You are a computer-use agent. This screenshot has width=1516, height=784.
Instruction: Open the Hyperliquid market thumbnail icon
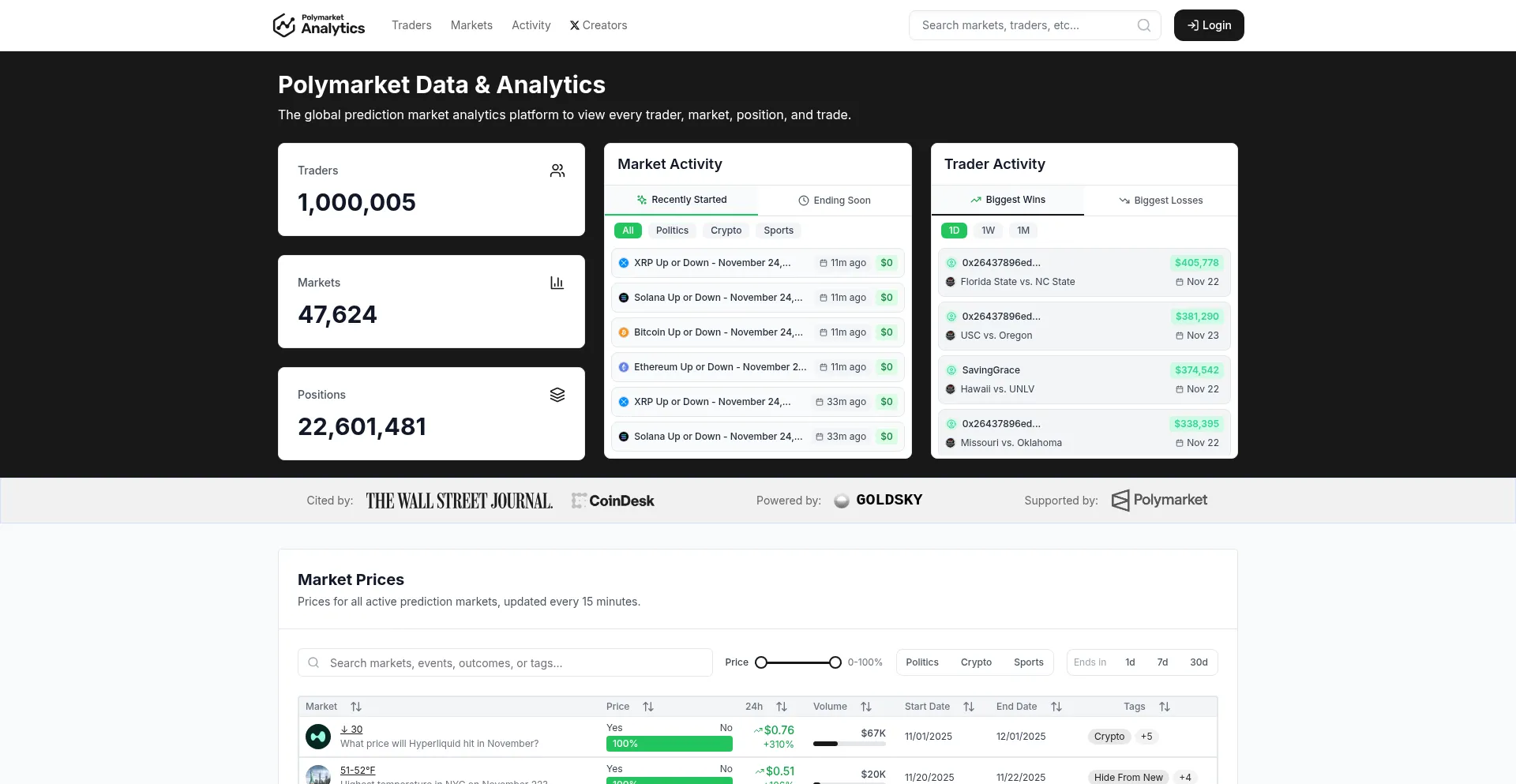pyautogui.click(x=318, y=737)
